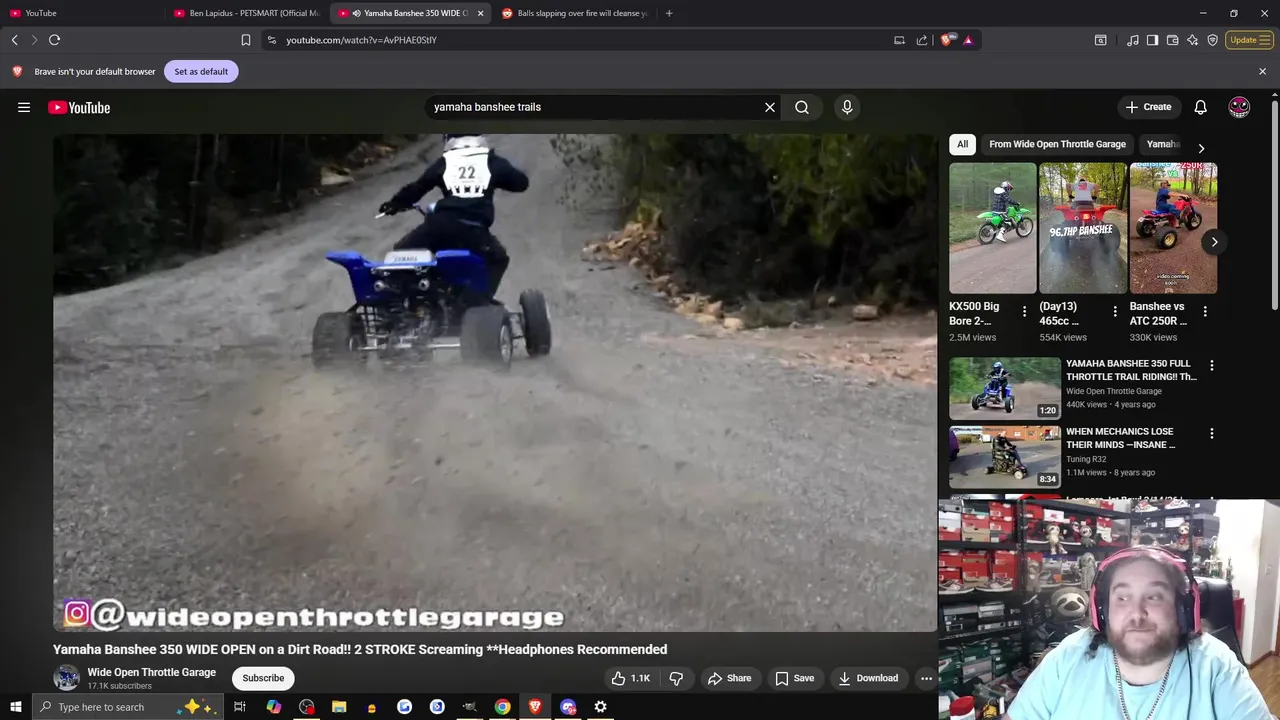Viewport: 1280px width, 720px height.
Task: Set Brave as default browser
Action: coord(201,71)
